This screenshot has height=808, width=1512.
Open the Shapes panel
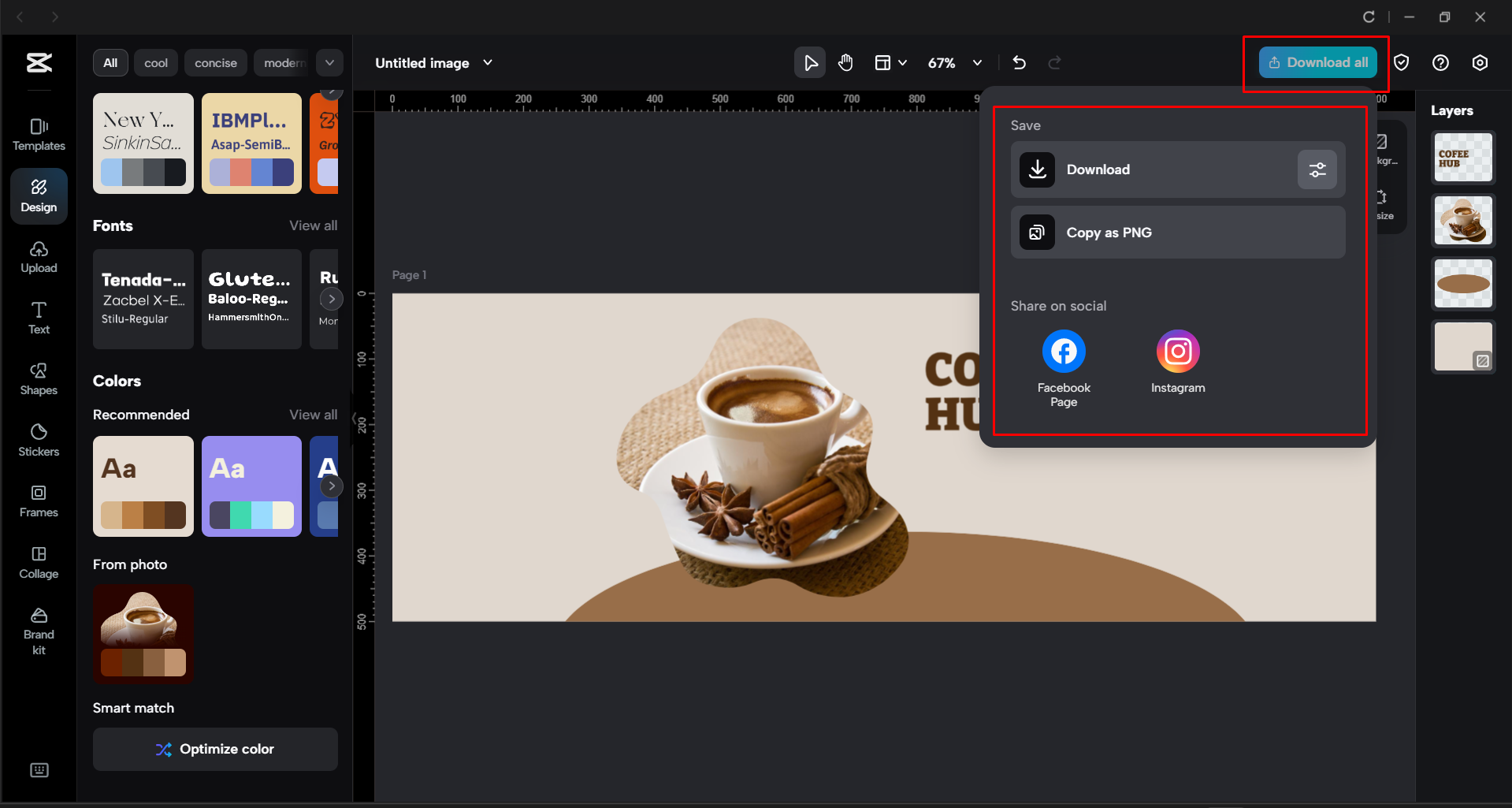pyautogui.click(x=38, y=378)
